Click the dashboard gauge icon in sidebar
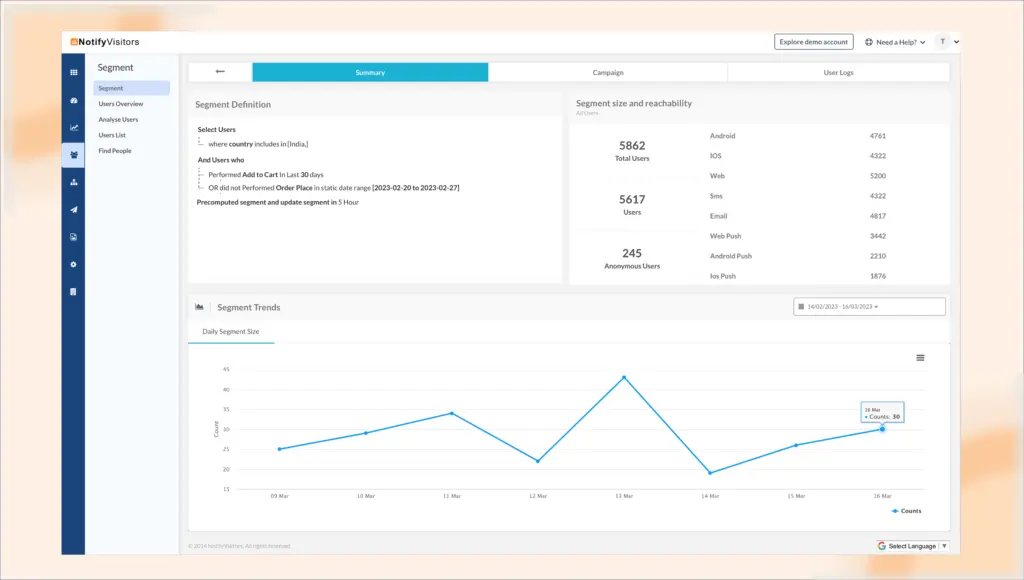Screen dimensions: 1024x580 coord(73,100)
